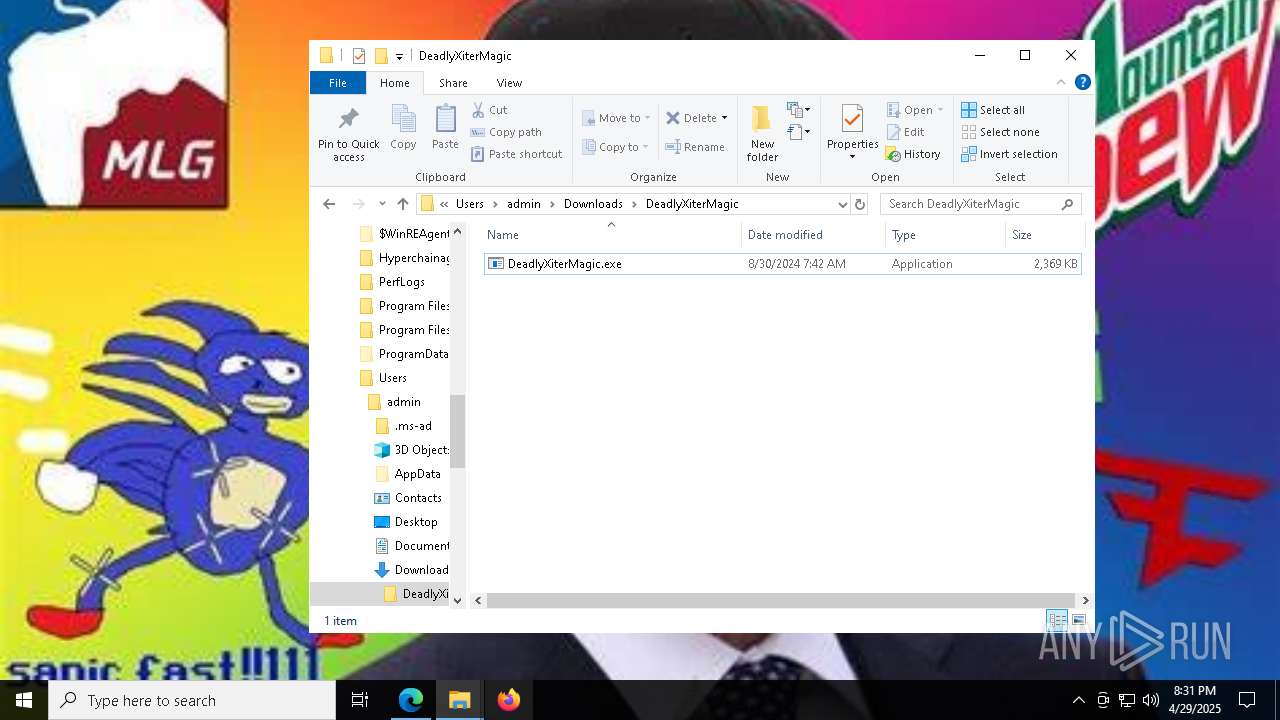Image resolution: width=1280 pixels, height=720 pixels.
Task: Launch Microsoft Edge from taskbar
Action: coord(411,700)
